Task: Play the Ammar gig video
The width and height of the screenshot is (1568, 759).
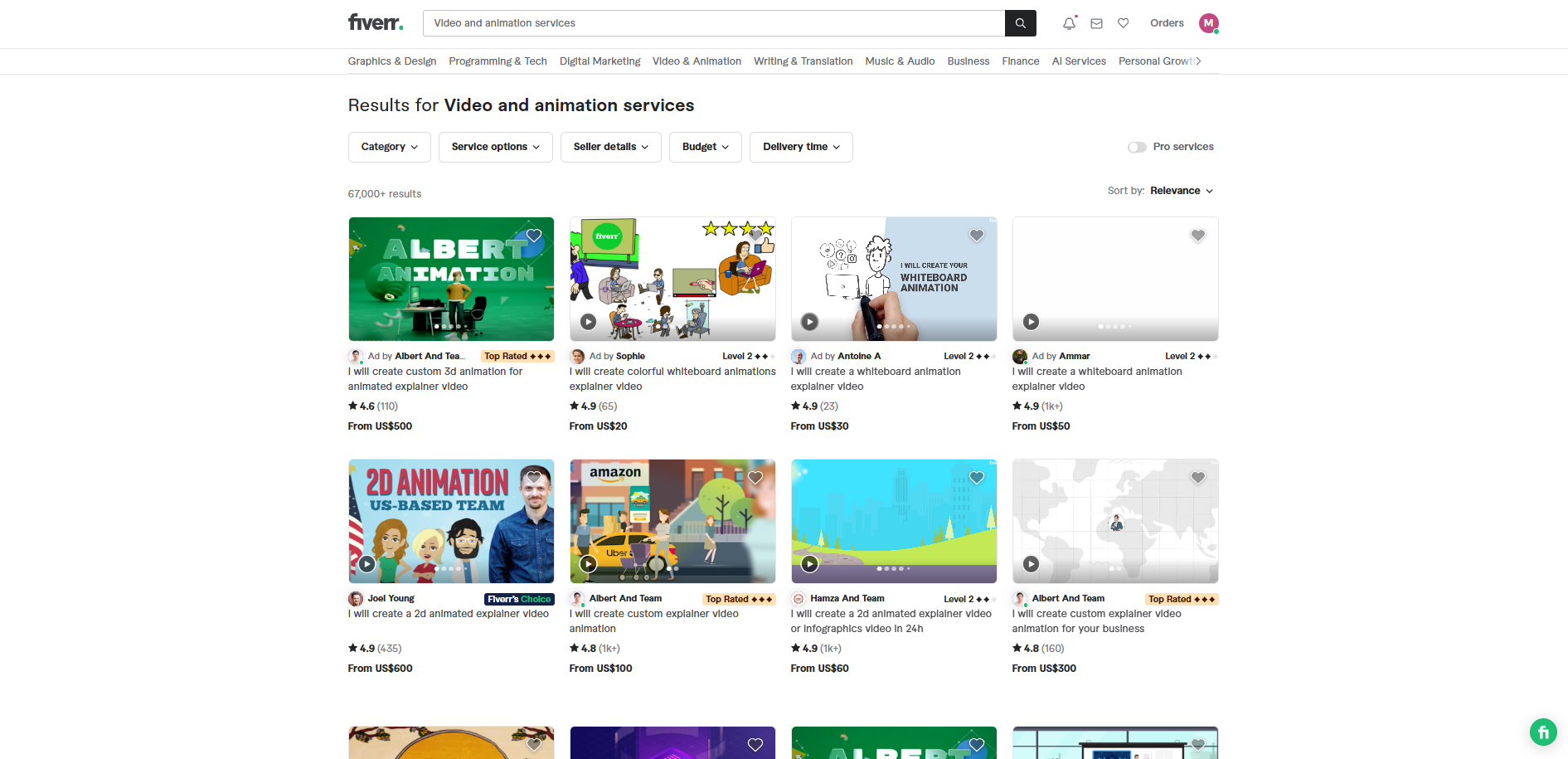Action: 1031,322
